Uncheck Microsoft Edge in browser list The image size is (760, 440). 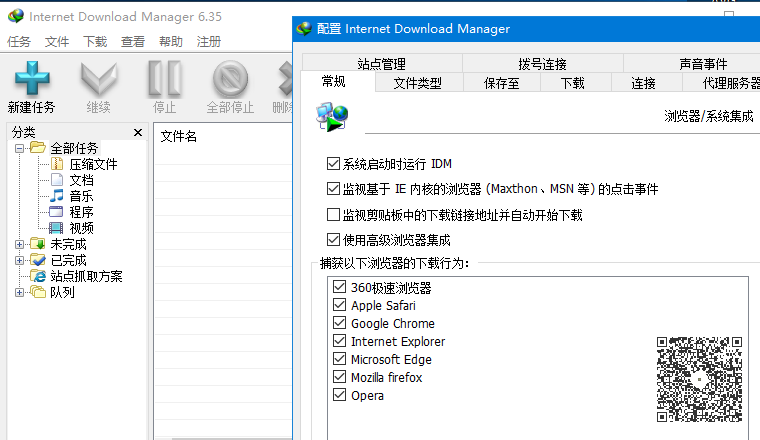[x=339, y=359]
